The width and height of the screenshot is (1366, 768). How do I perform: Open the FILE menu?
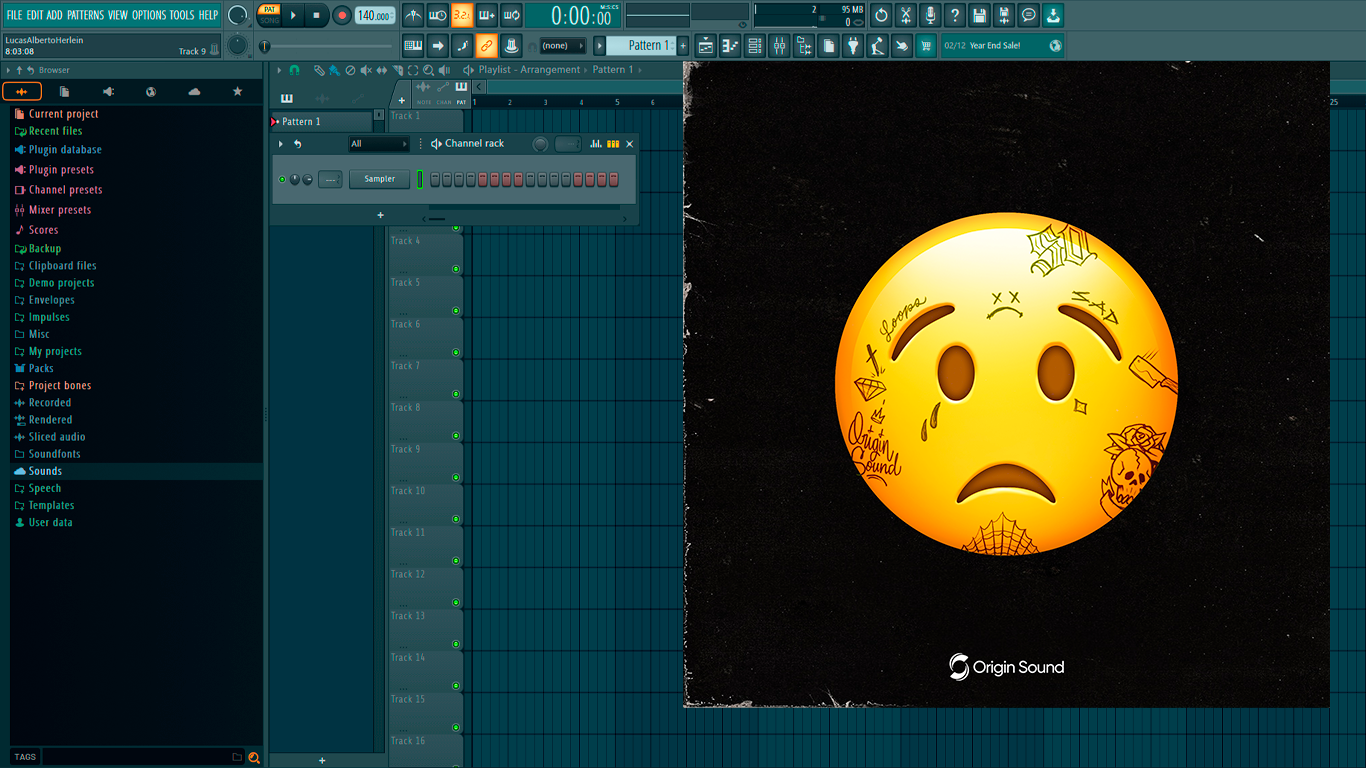tap(15, 15)
